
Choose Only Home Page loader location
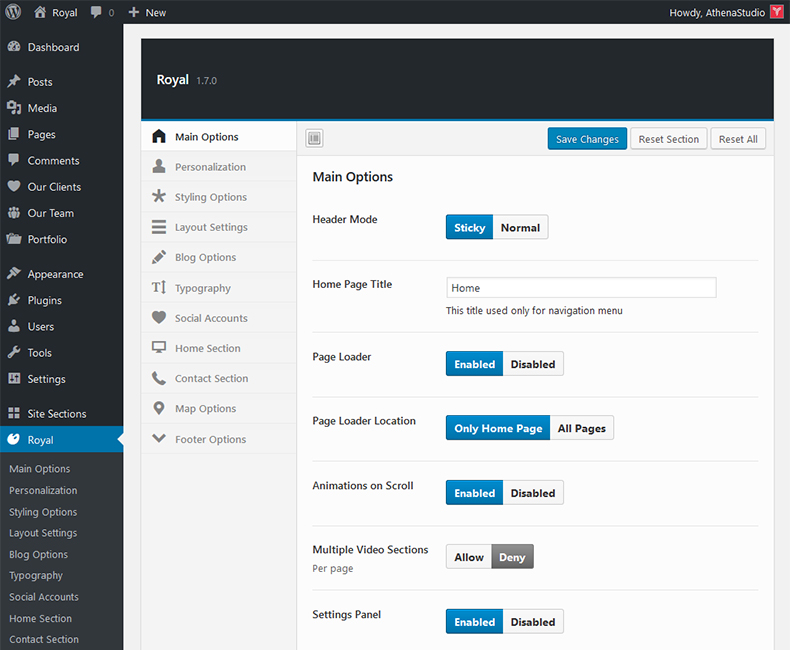coord(498,428)
